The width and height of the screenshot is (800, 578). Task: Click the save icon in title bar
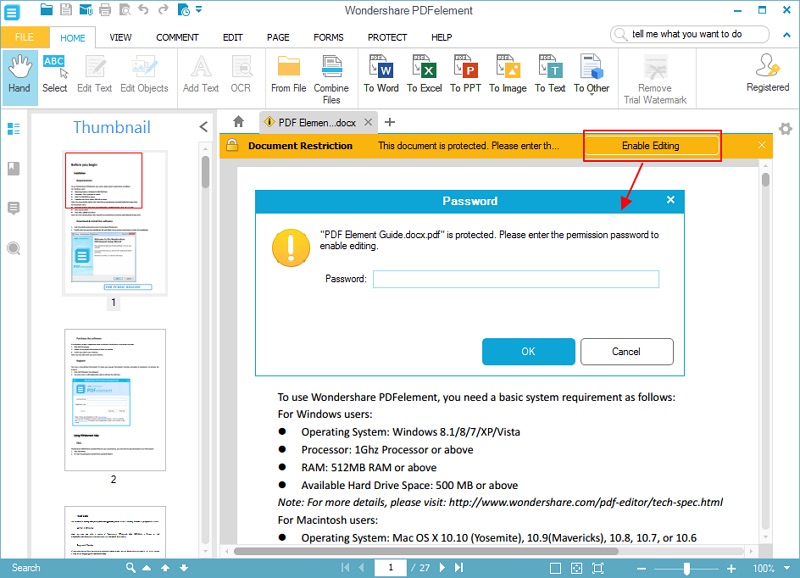[66, 9]
